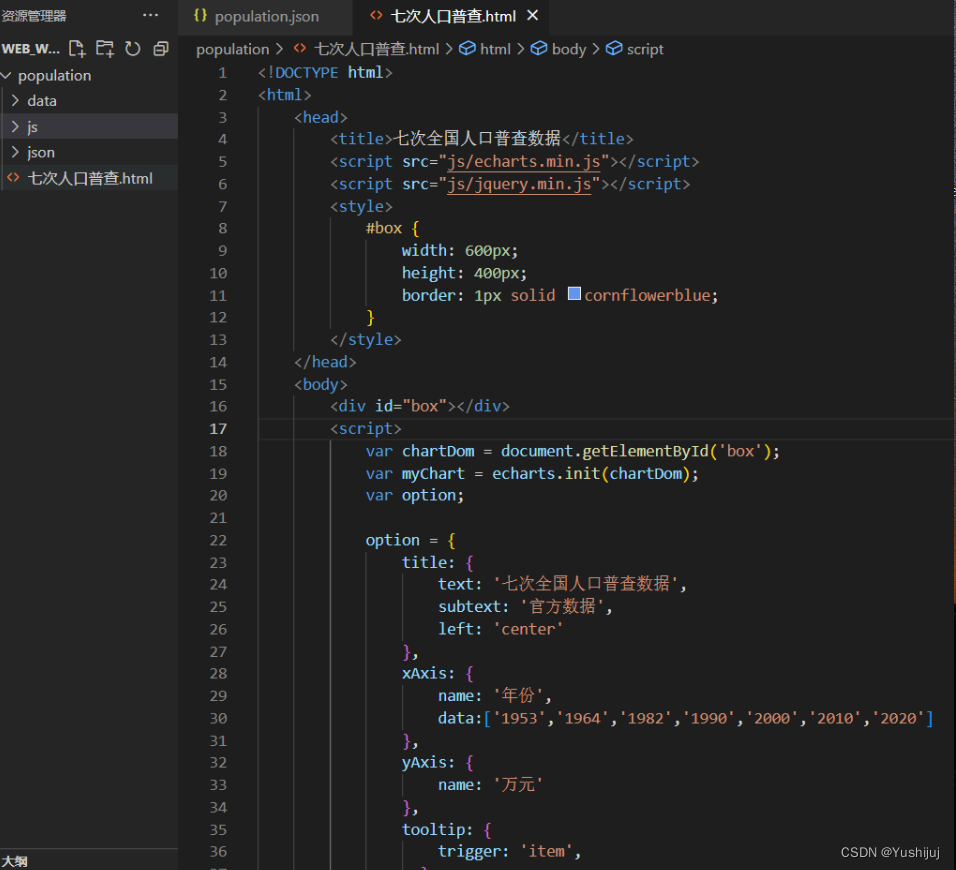The image size is (956, 870).
Task: Click echarts.init(chartDom) call
Action: (x=591, y=474)
